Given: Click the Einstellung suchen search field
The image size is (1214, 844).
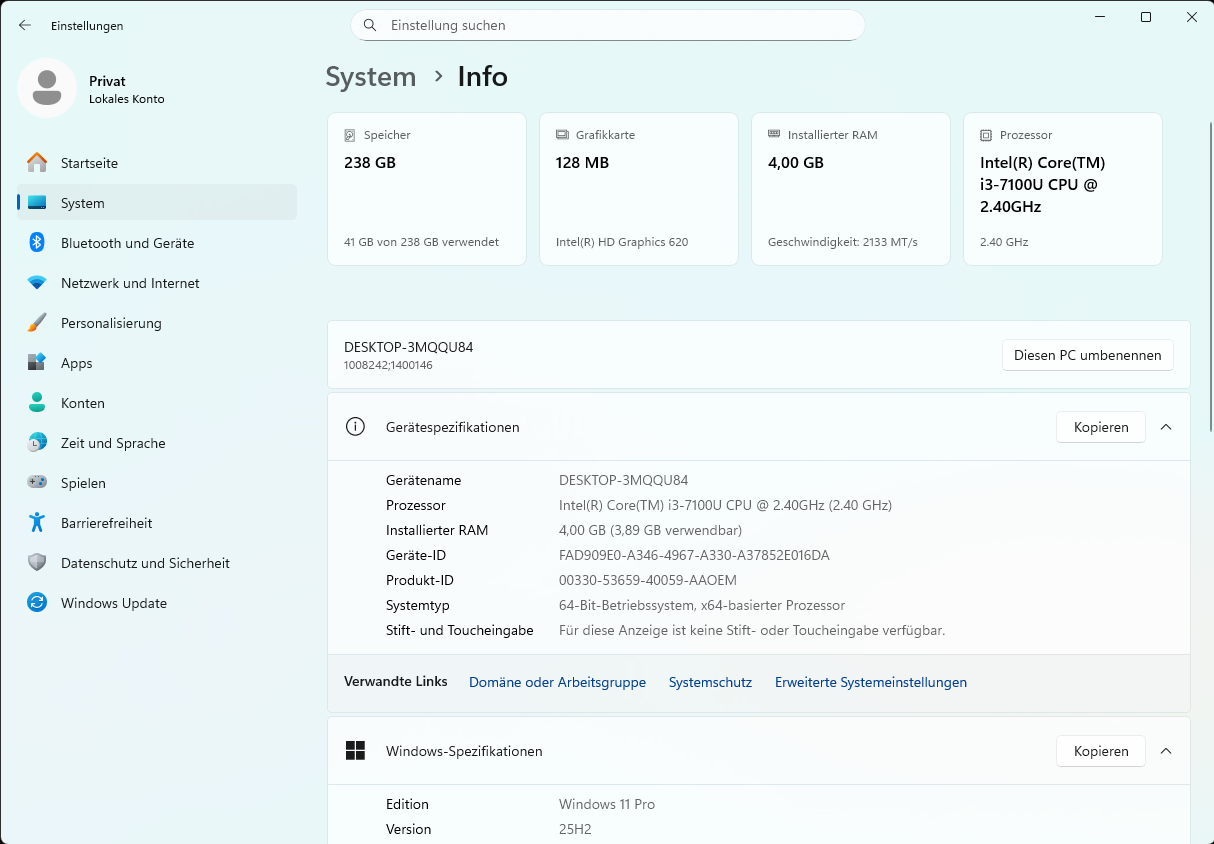Looking at the screenshot, I should point(608,25).
